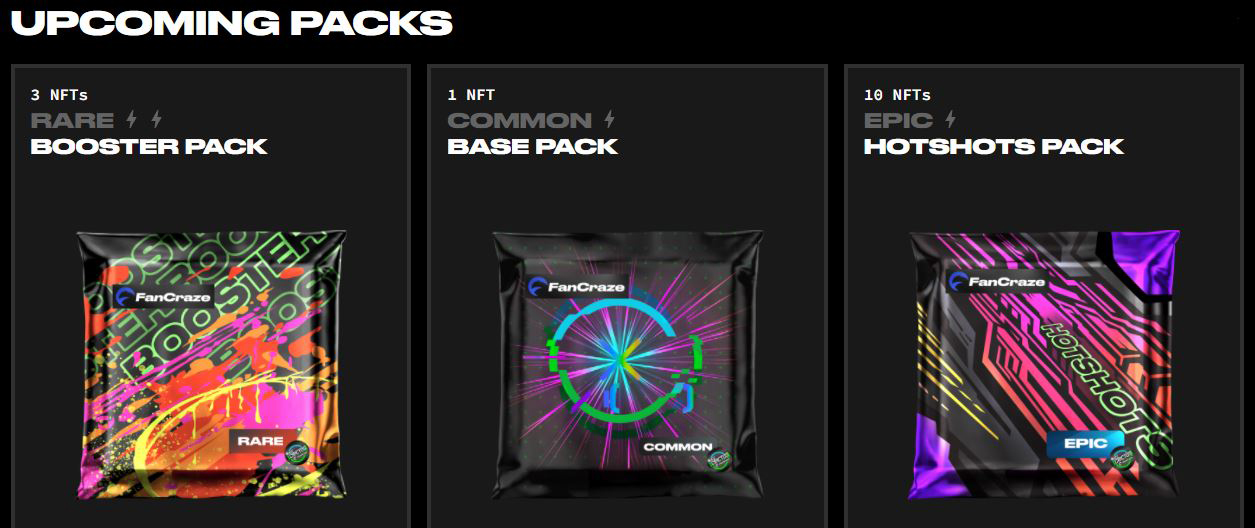The width and height of the screenshot is (1255, 528).
Task: Select the Booster pack image
Action: (212, 365)
